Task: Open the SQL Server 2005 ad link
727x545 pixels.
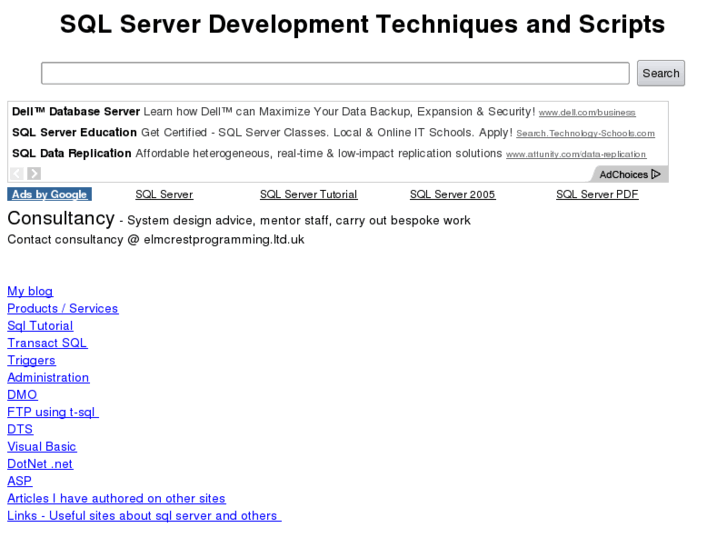Action: coord(453,194)
